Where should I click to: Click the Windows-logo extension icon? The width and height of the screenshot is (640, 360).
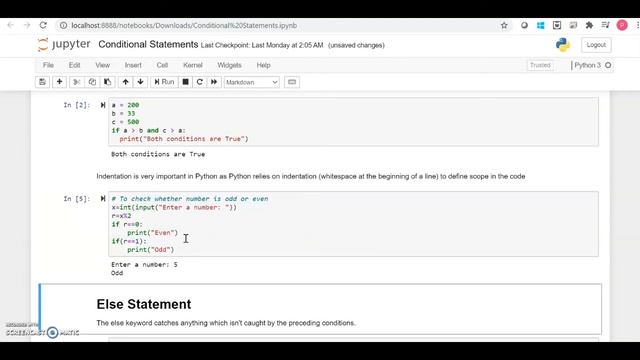coord(540,25)
